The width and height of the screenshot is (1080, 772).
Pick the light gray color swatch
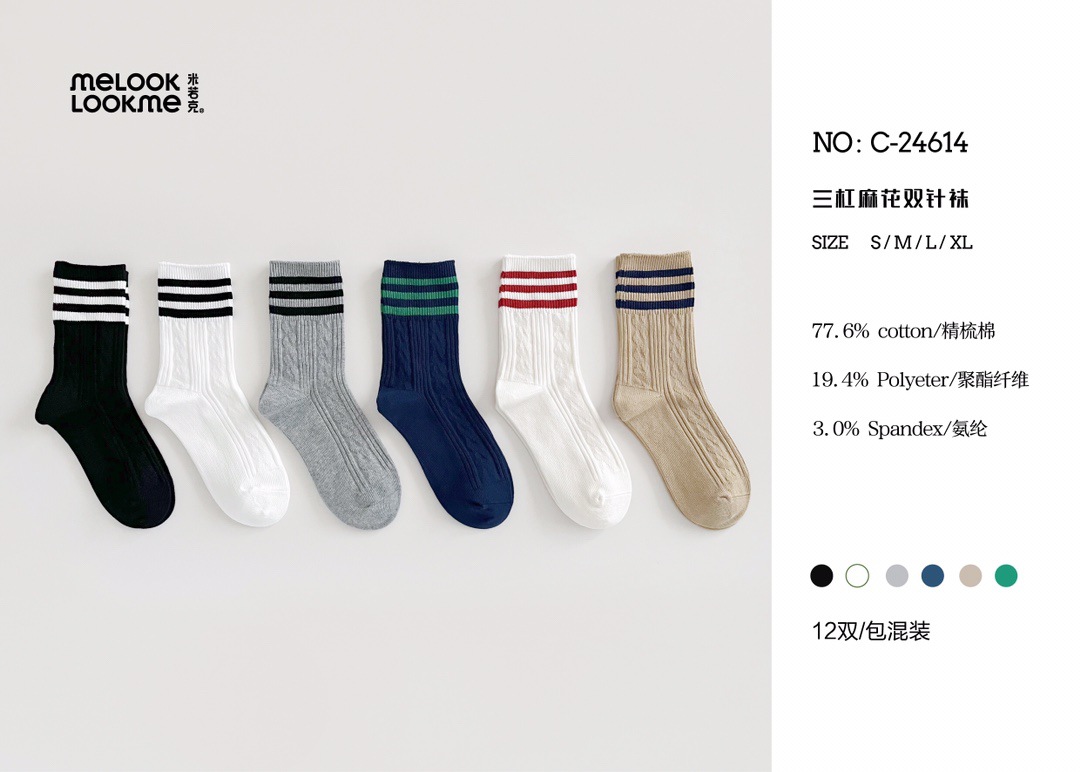896,575
